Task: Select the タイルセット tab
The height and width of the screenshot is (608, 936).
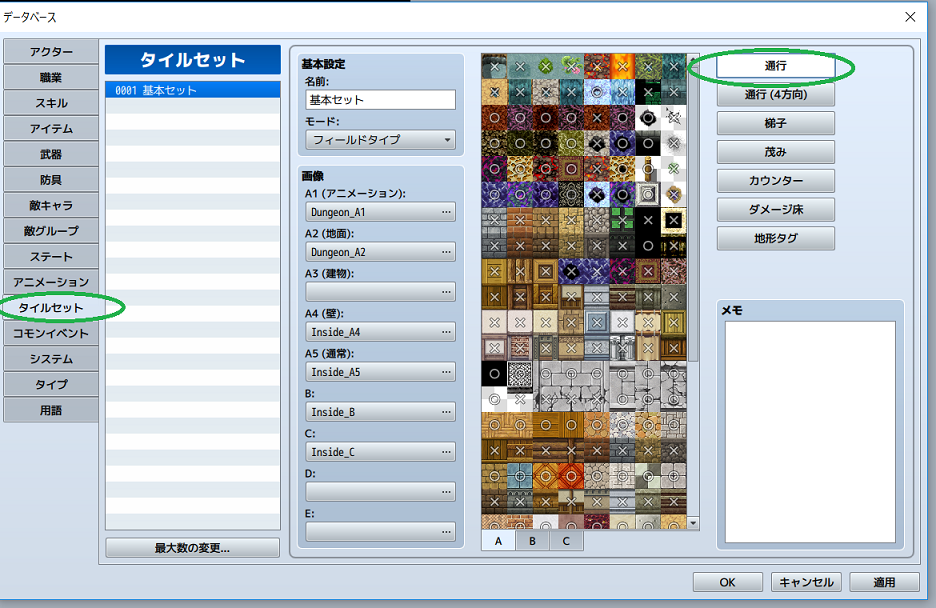Action: 51,308
